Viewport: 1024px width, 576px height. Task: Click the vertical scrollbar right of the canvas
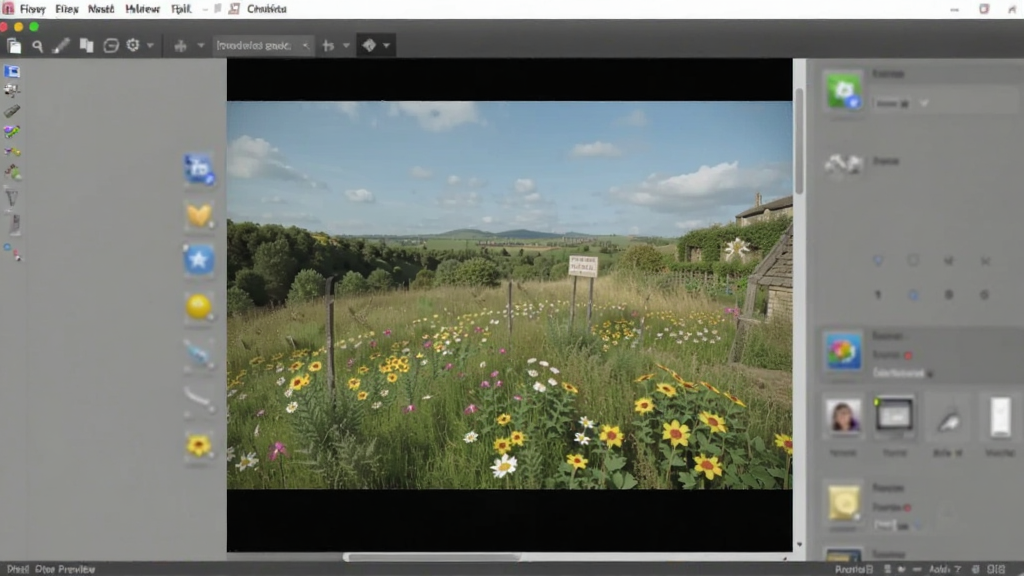799,140
